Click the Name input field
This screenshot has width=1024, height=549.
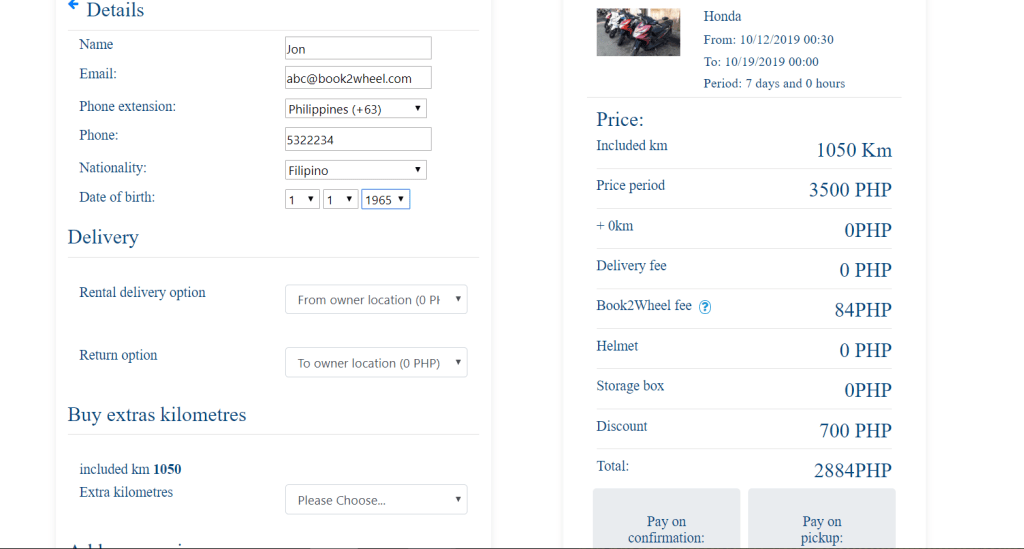click(x=358, y=48)
